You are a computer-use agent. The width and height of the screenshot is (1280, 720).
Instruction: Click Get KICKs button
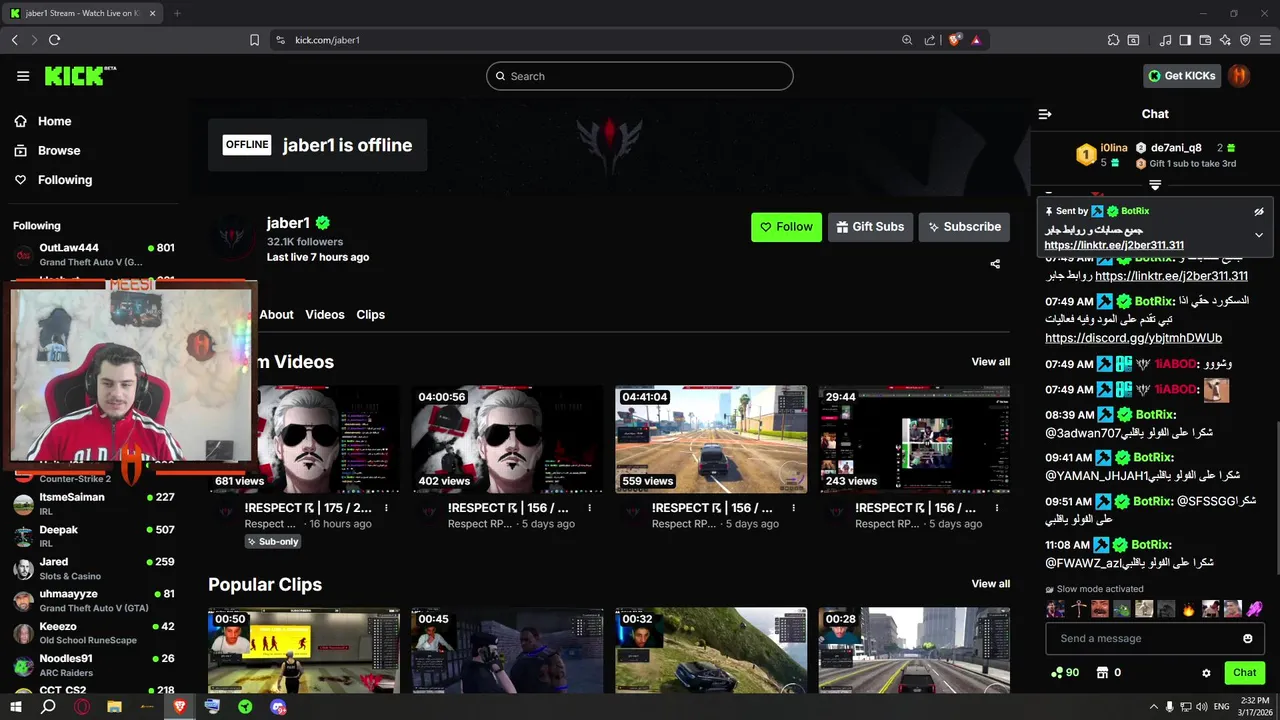[x=1182, y=76]
